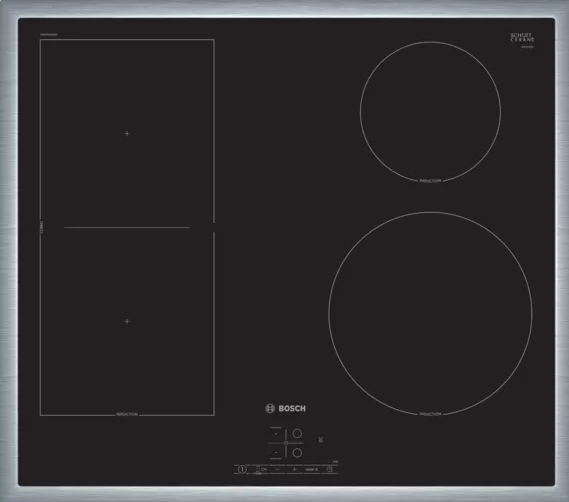569x502 pixels.
Task: Toggle the child lock key symbol
Action: click(x=264, y=469)
